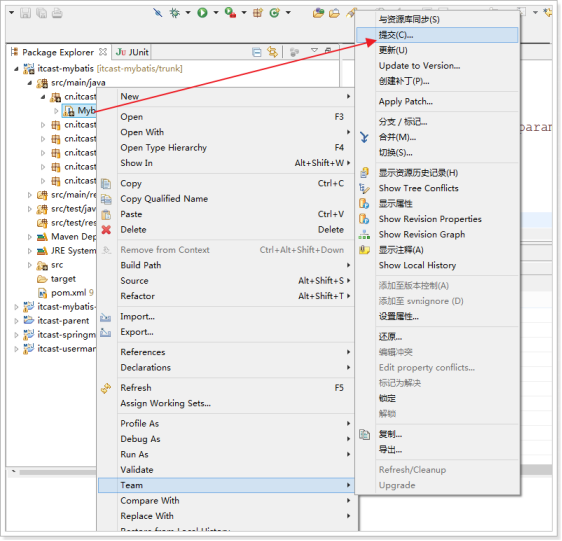Click the Copy icon in the context menu
562x541 pixels.
[106, 184]
